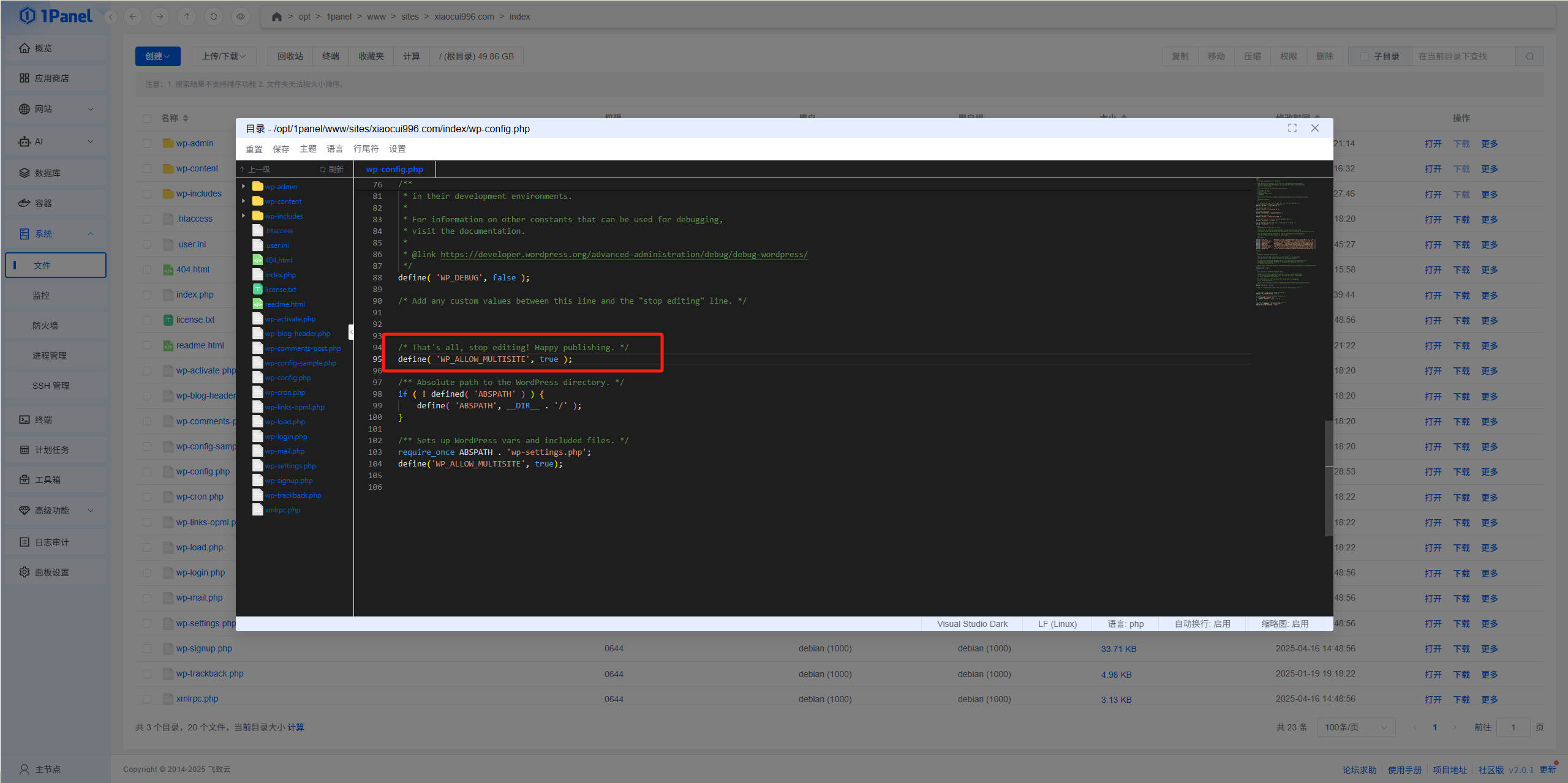
Task: Open the 主题 theme menu in editor
Action: click(x=307, y=149)
